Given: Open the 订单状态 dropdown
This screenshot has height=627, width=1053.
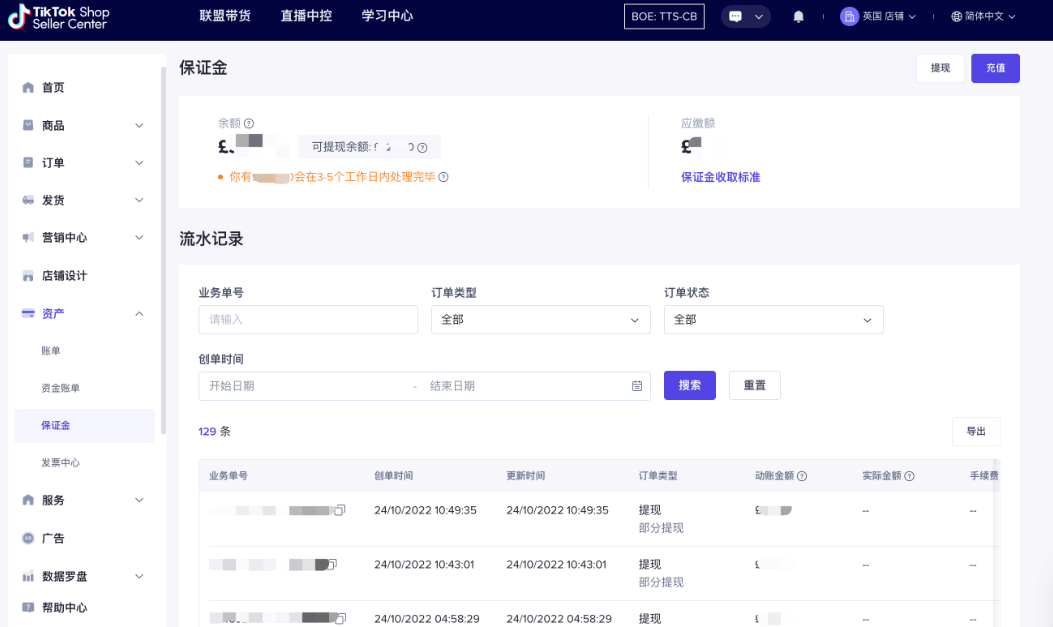Looking at the screenshot, I should coord(770,319).
